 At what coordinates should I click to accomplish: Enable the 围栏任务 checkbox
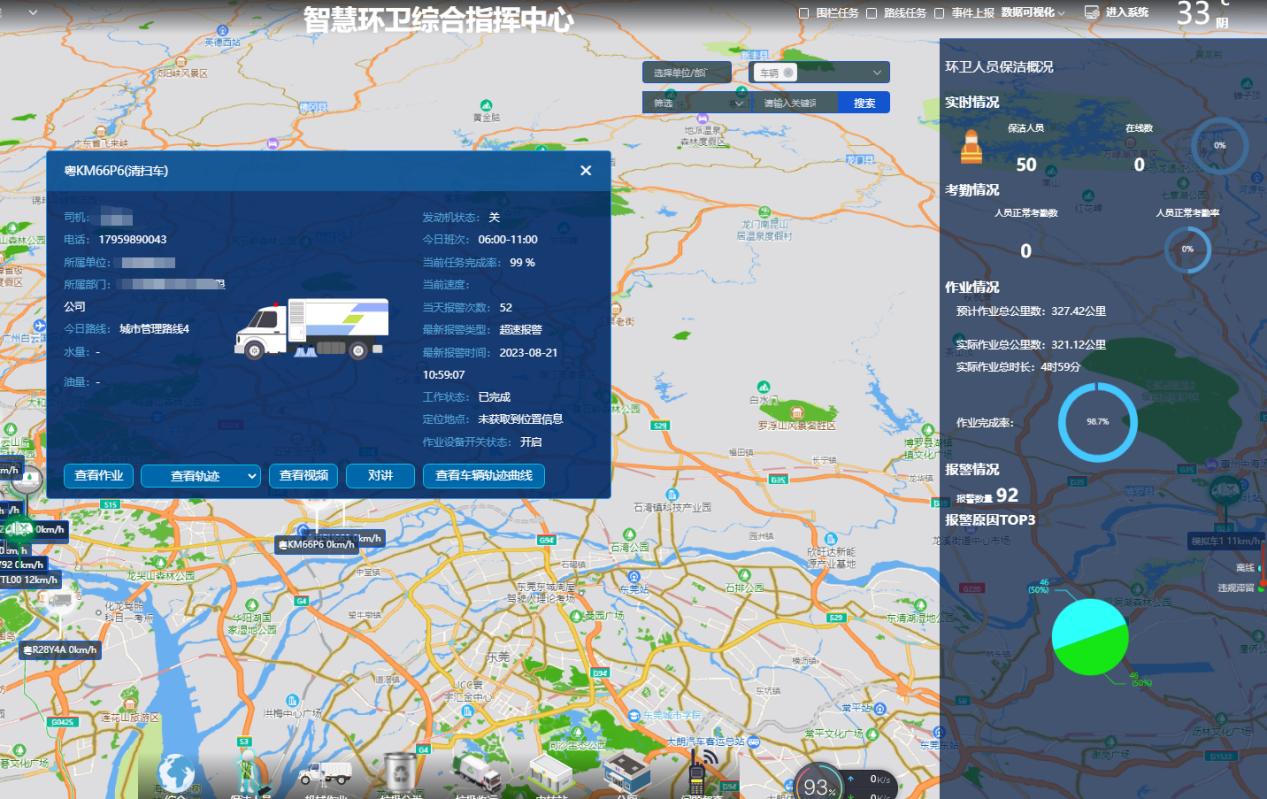click(x=804, y=13)
